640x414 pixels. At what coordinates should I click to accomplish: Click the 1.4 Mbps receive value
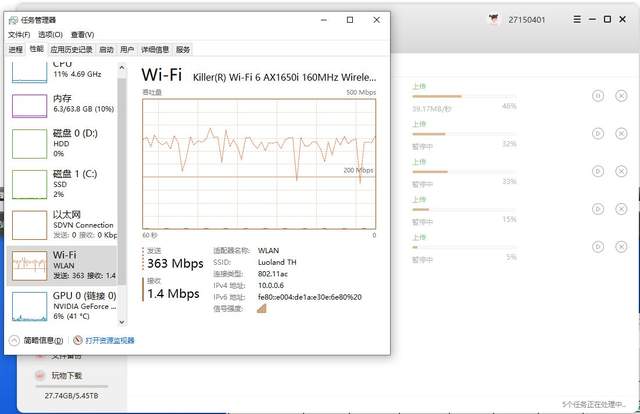click(x=173, y=294)
